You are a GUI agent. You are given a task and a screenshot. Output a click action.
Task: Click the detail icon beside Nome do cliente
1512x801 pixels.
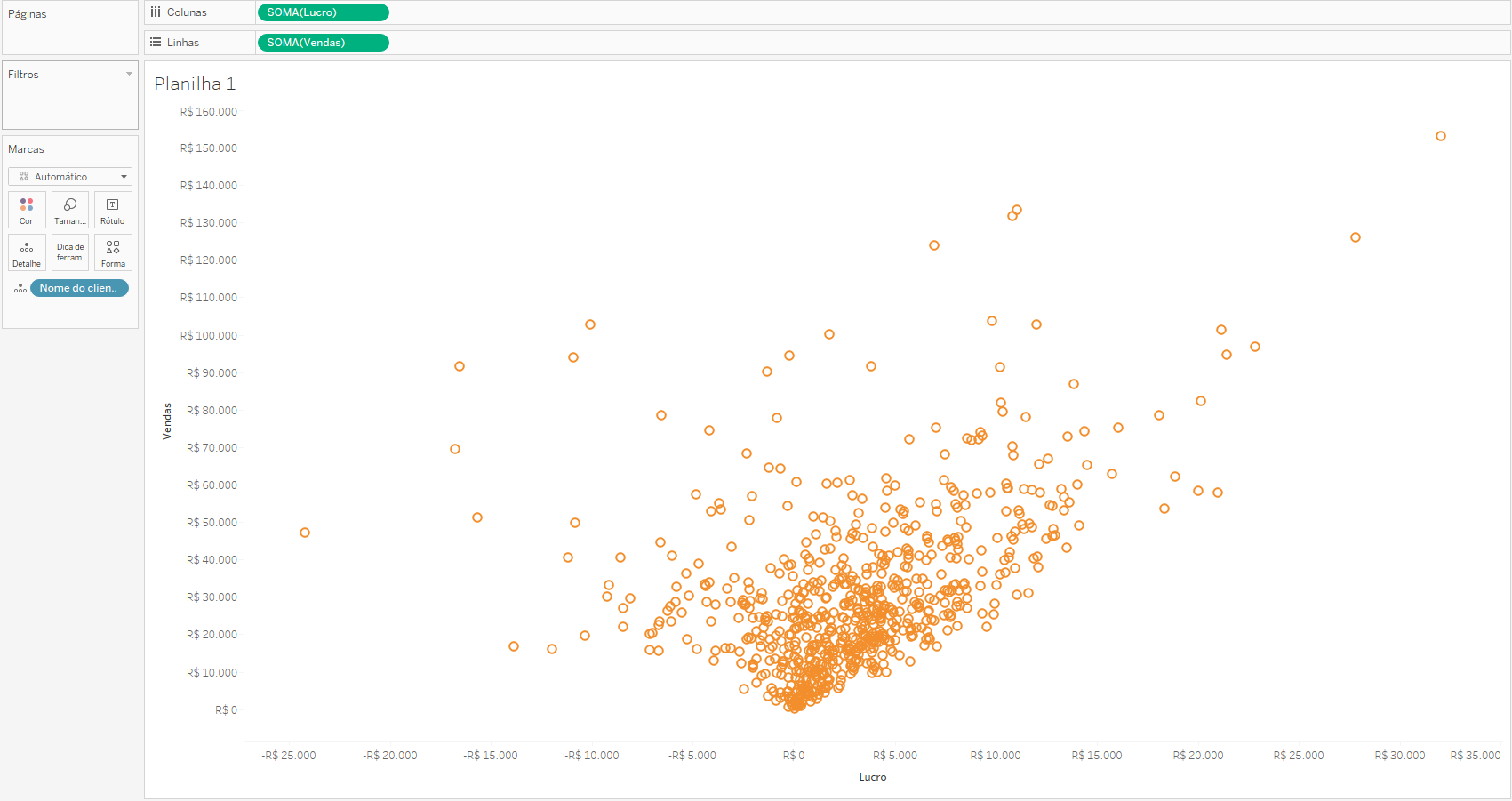click(20, 289)
